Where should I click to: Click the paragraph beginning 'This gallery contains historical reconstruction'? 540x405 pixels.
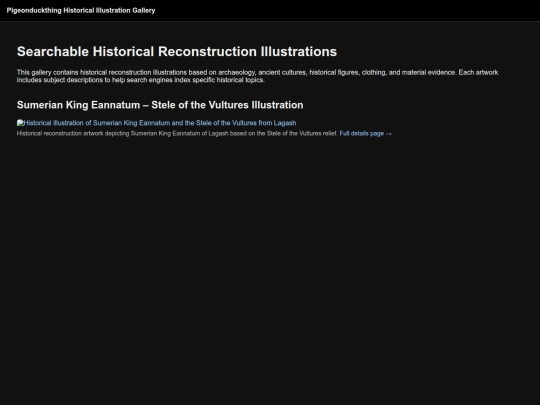[x=257, y=76]
